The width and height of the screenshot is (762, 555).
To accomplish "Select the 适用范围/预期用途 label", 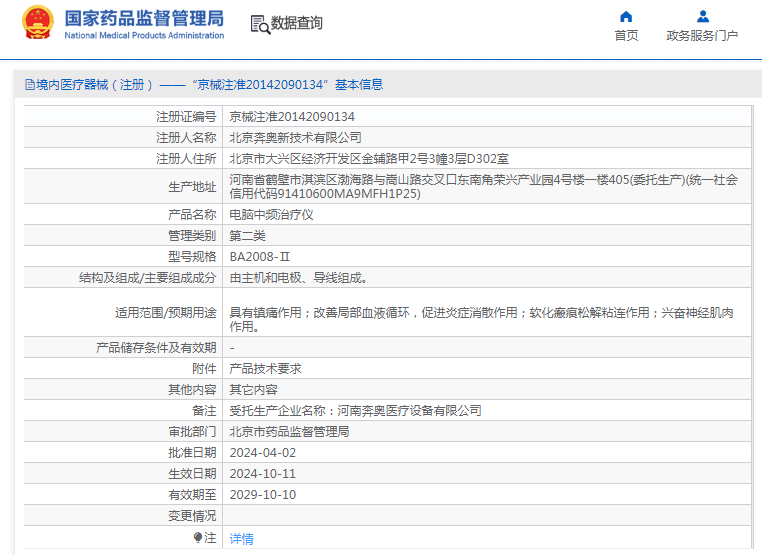I will pos(166,312).
